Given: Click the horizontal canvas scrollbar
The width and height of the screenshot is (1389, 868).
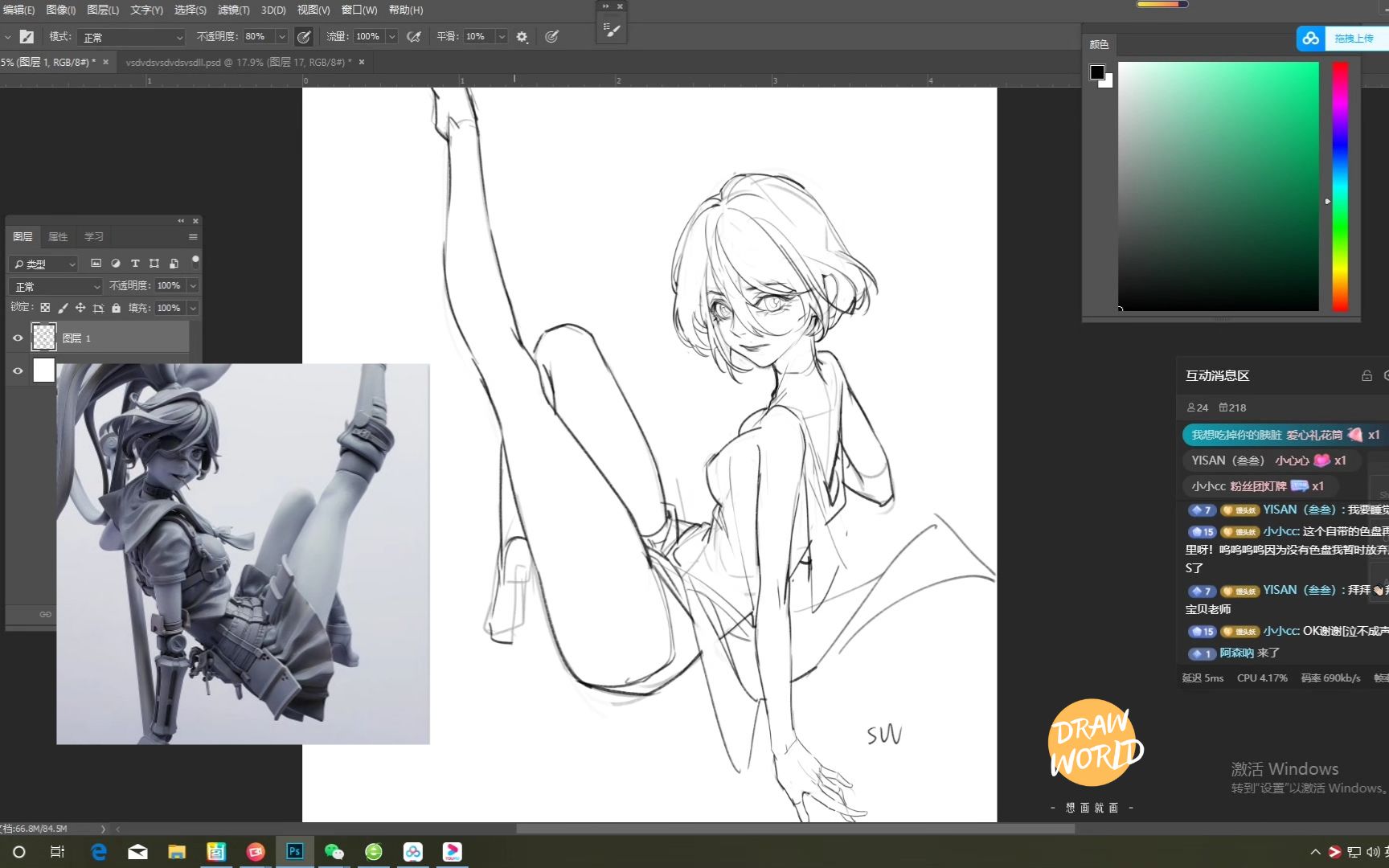Looking at the screenshot, I should click(794, 829).
